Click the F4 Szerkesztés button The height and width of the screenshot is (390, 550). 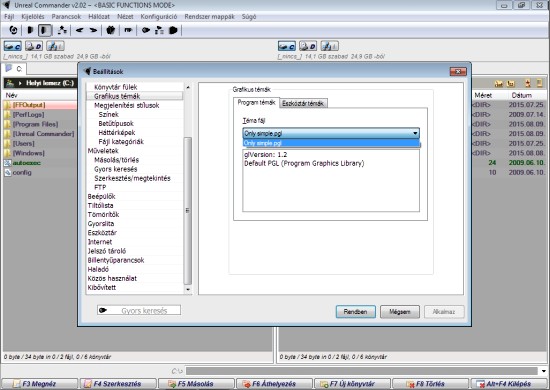118,384
